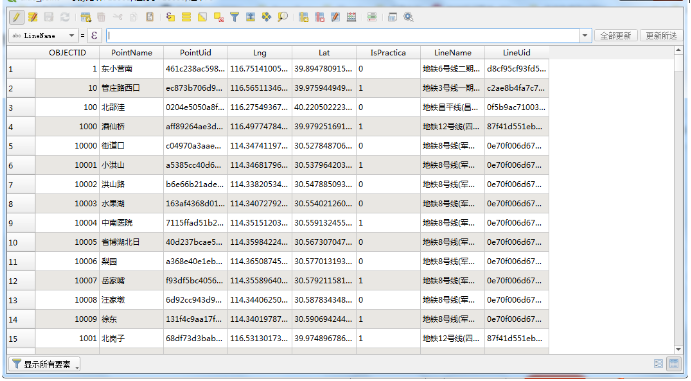Click LineUid cell d8cf95cf93fd5
Screen dimensions: 691x381
point(516,69)
